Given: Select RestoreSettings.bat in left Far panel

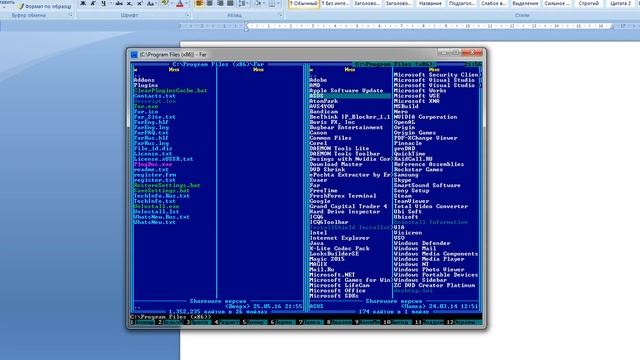Looking at the screenshot, I should 167,185.
